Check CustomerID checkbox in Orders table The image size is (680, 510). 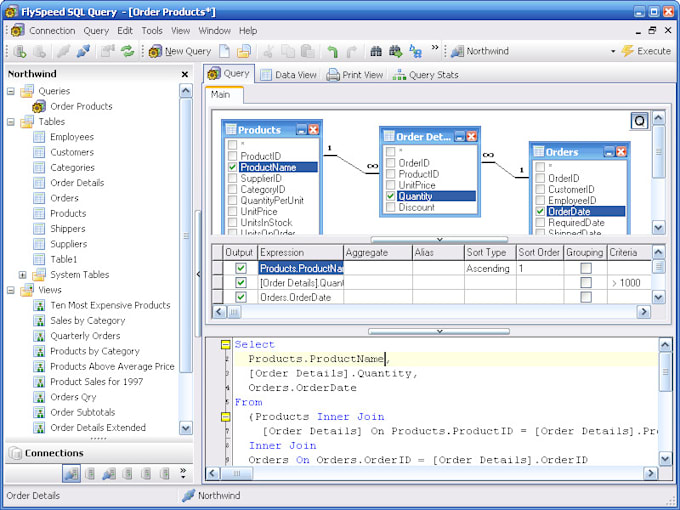(x=540, y=189)
